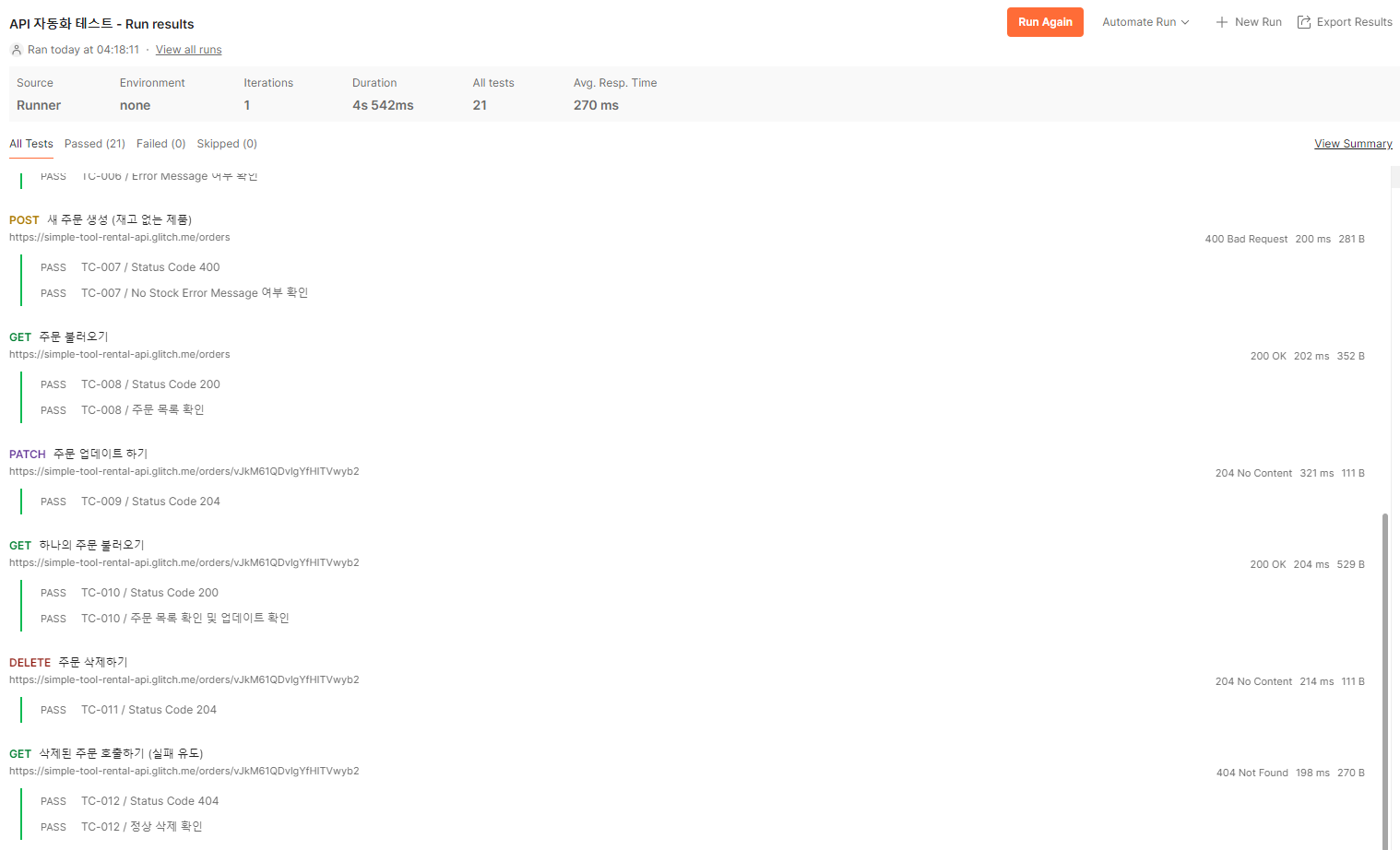Click the Ran today at 04:18:11 timestamp
The width and height of the screenshot is (1400, 850).
coord(83,50)
